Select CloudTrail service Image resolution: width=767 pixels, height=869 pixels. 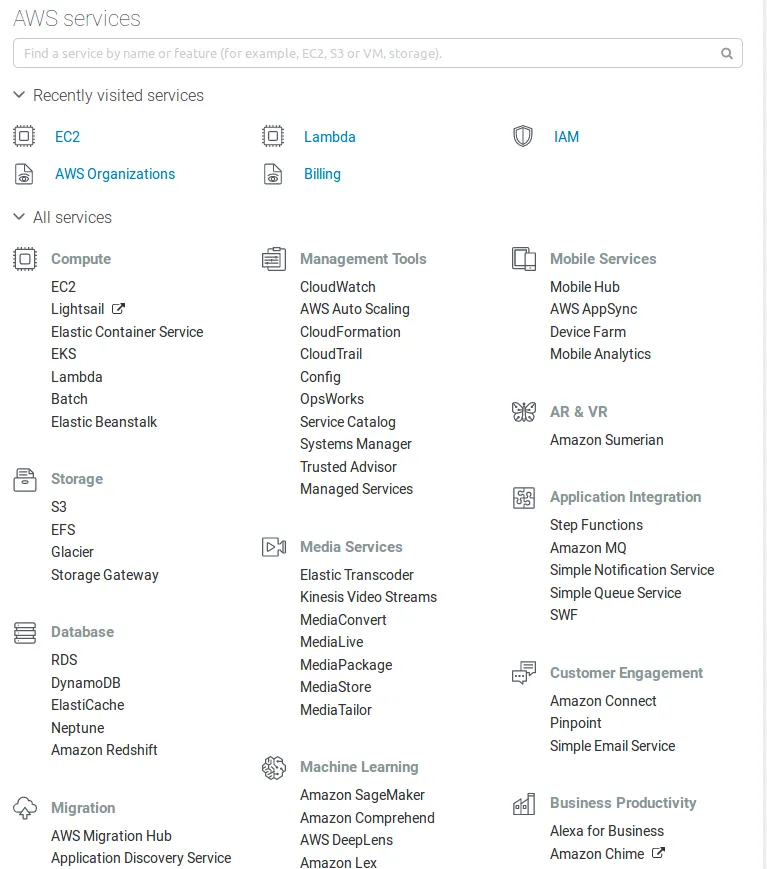[331, 354]
